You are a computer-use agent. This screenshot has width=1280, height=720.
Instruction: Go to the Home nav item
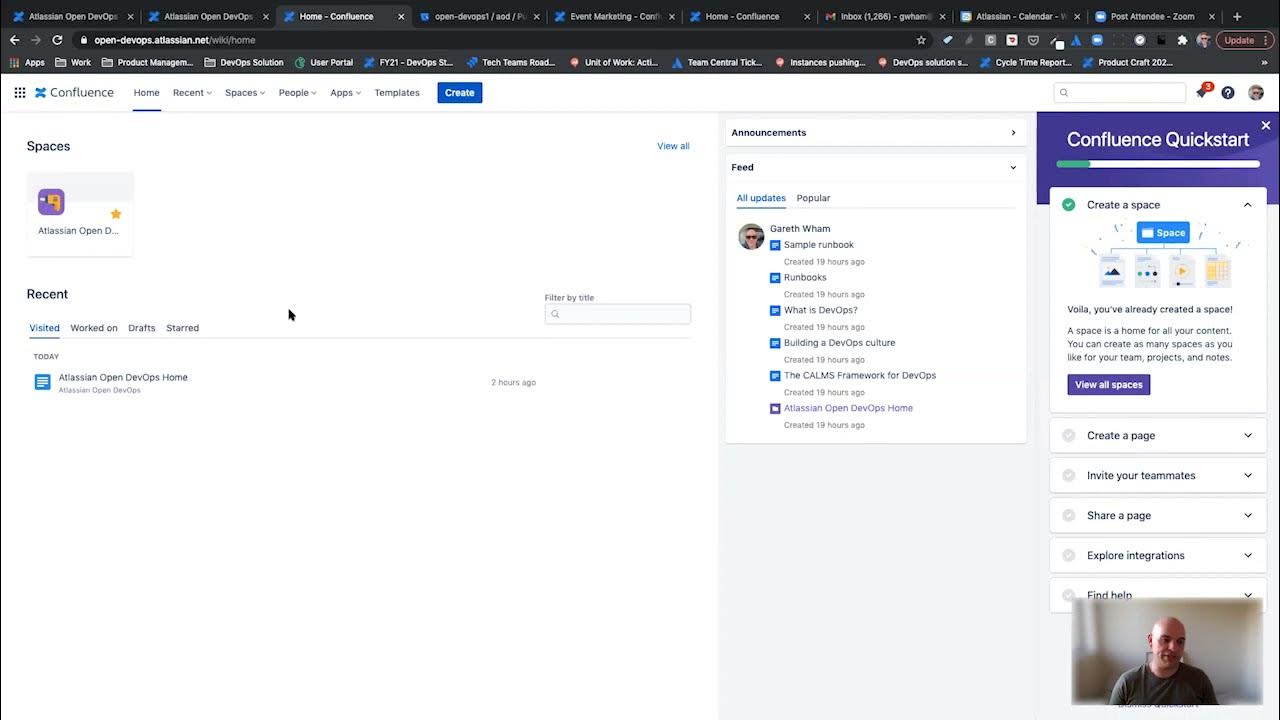pos(146,92)
